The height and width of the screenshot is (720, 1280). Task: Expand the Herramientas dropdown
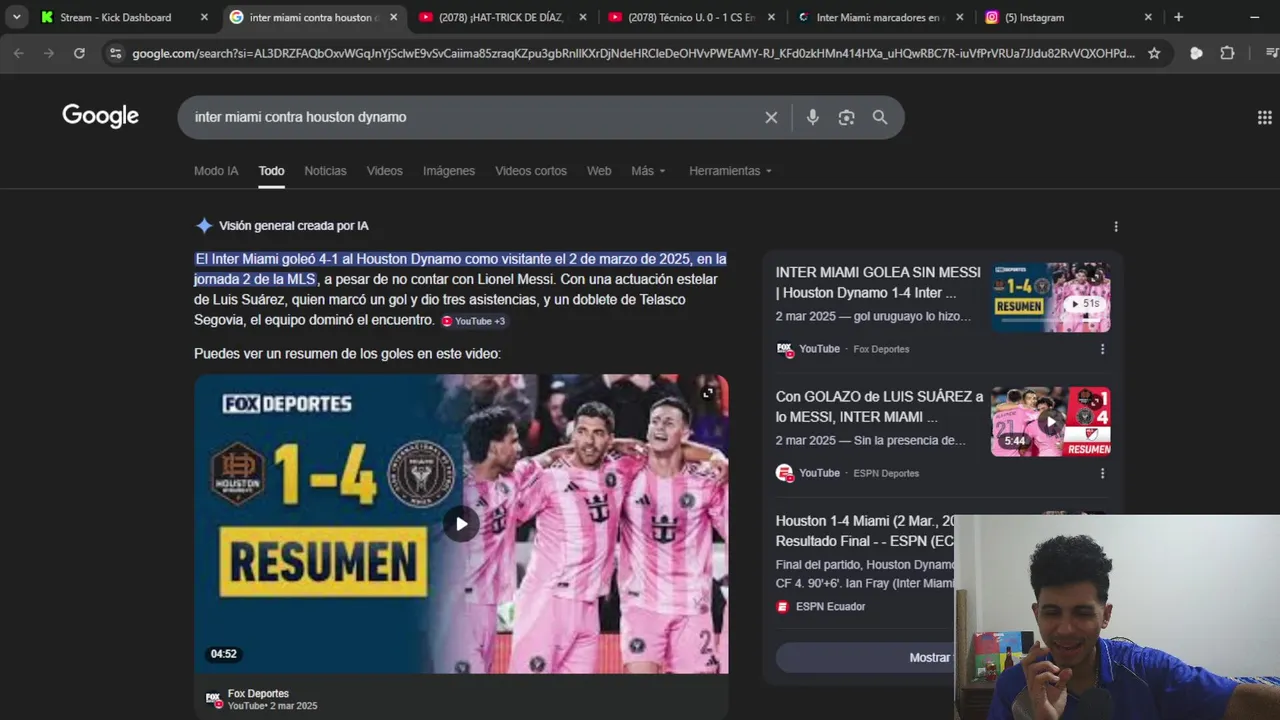tap(730, 171)
